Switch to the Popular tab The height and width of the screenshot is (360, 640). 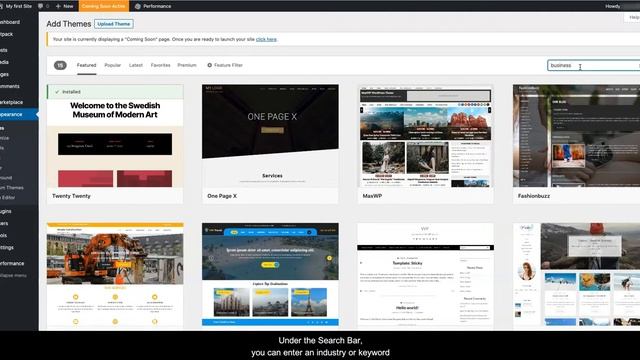point(113,65)
